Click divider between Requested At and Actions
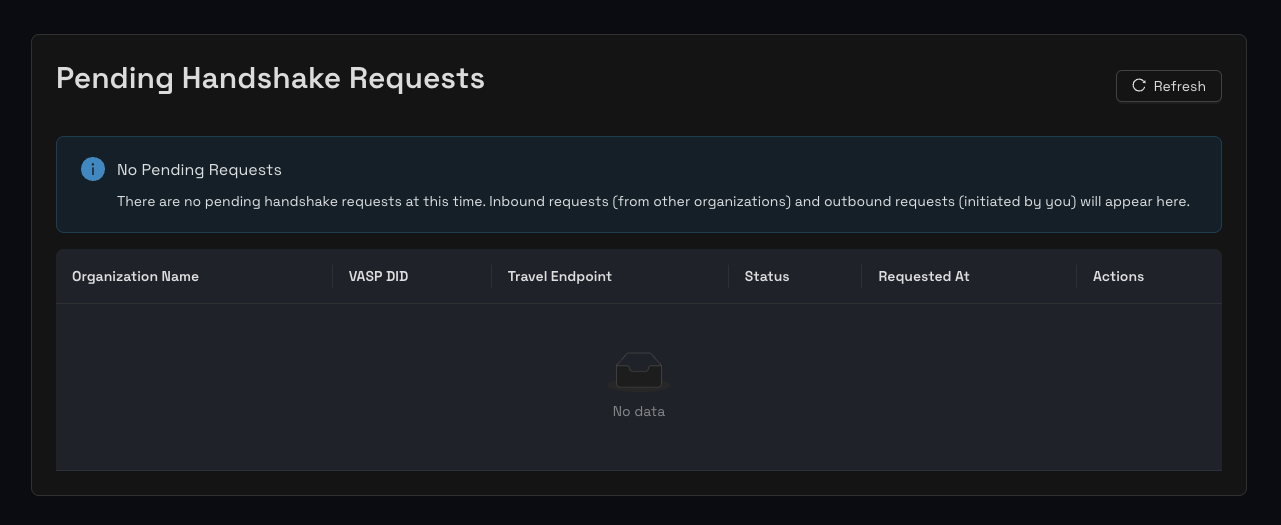 click(x=1076, y=276)
